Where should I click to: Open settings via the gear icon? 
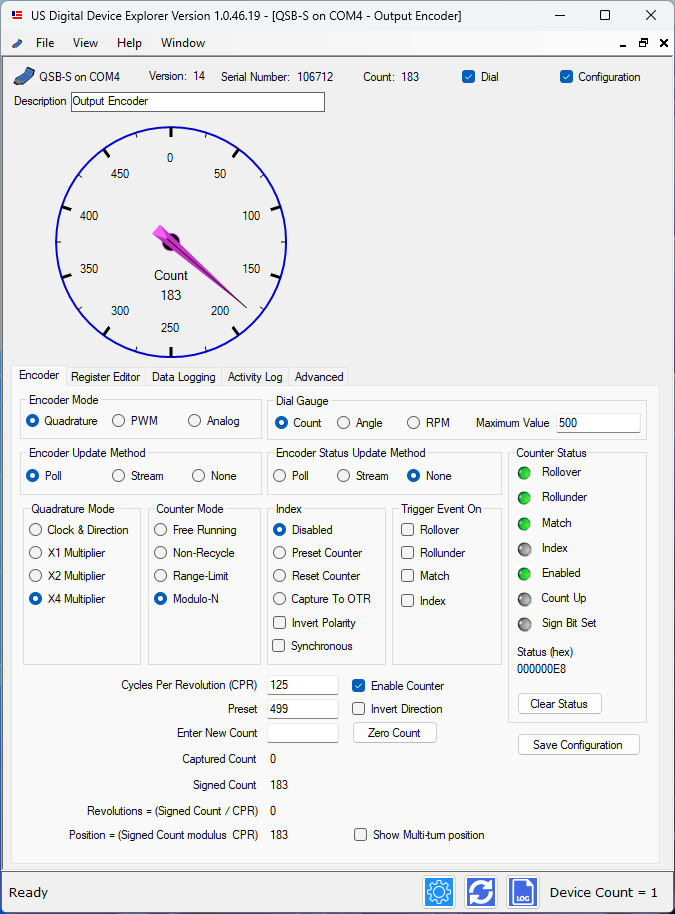(x=439, y=891)
